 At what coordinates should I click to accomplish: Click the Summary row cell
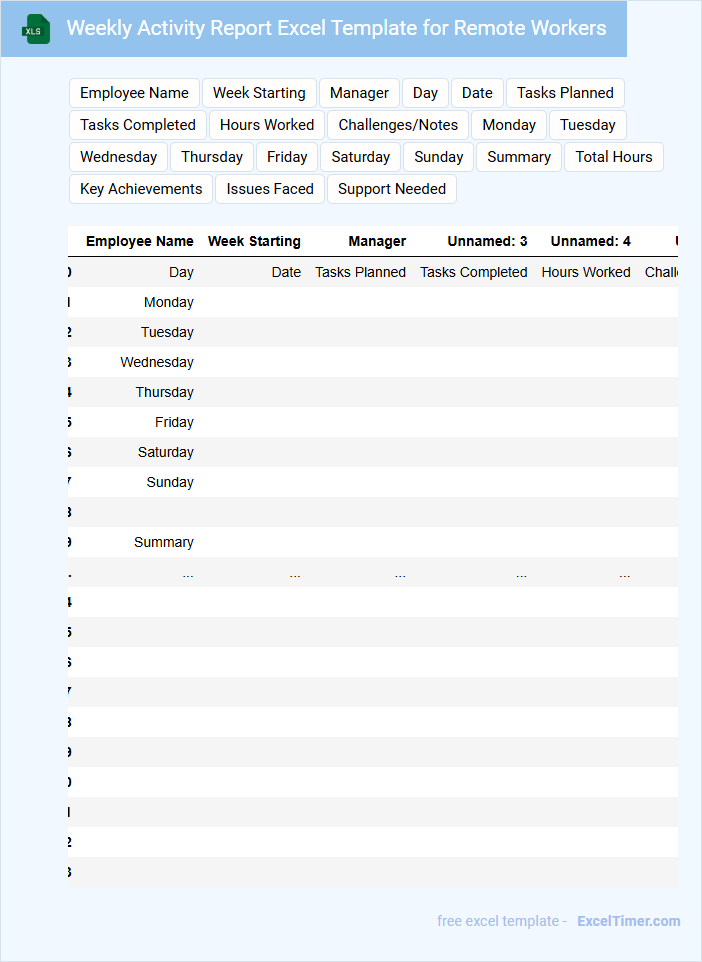point(164,543)
